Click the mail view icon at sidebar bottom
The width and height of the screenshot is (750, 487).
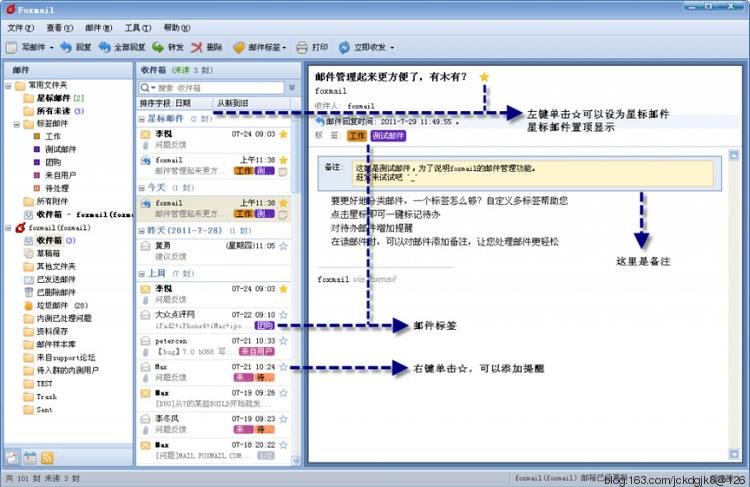click(12, 458)
